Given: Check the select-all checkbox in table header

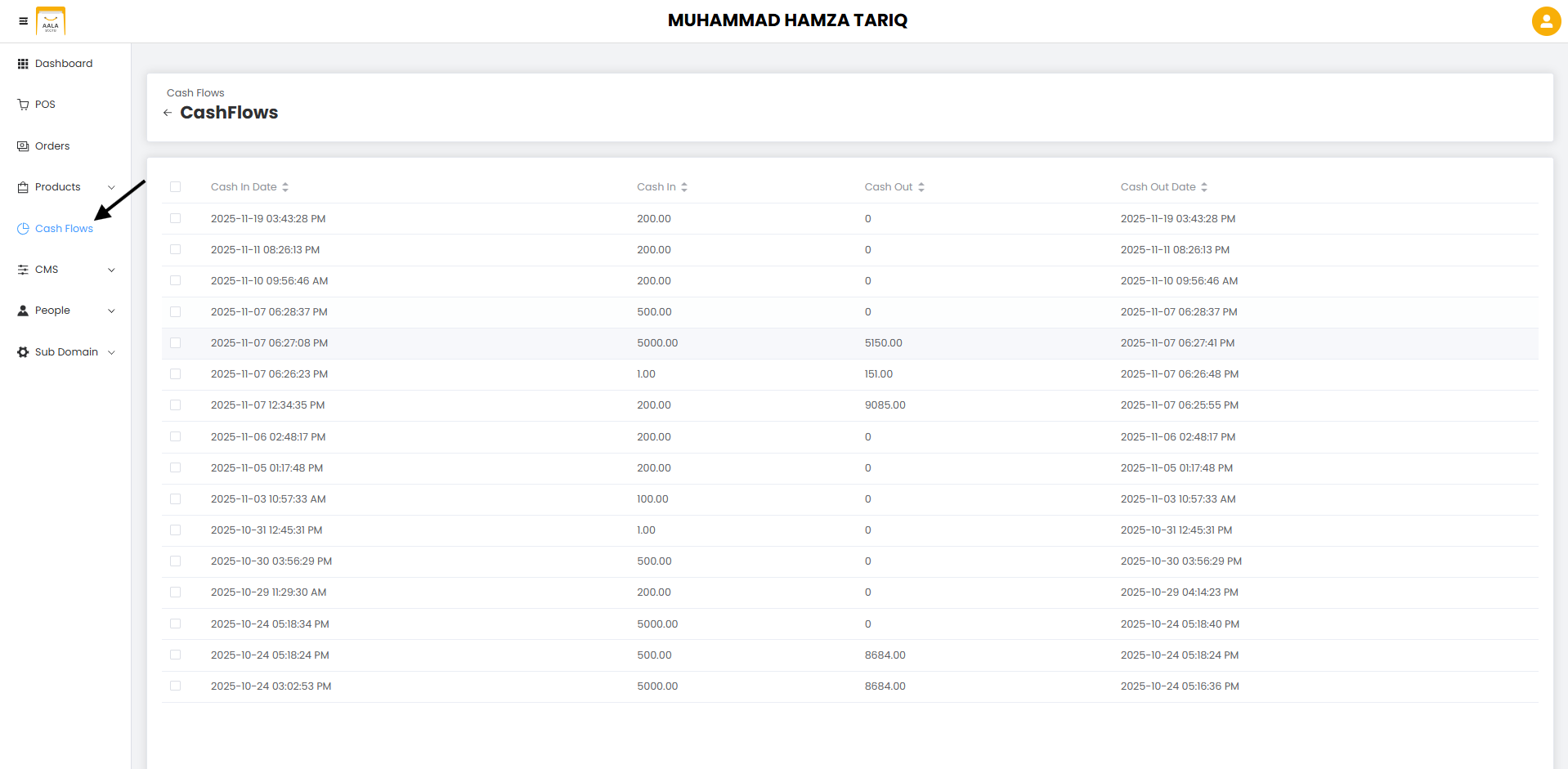Looking at the screenshot, I should click(x=176, y=186).
